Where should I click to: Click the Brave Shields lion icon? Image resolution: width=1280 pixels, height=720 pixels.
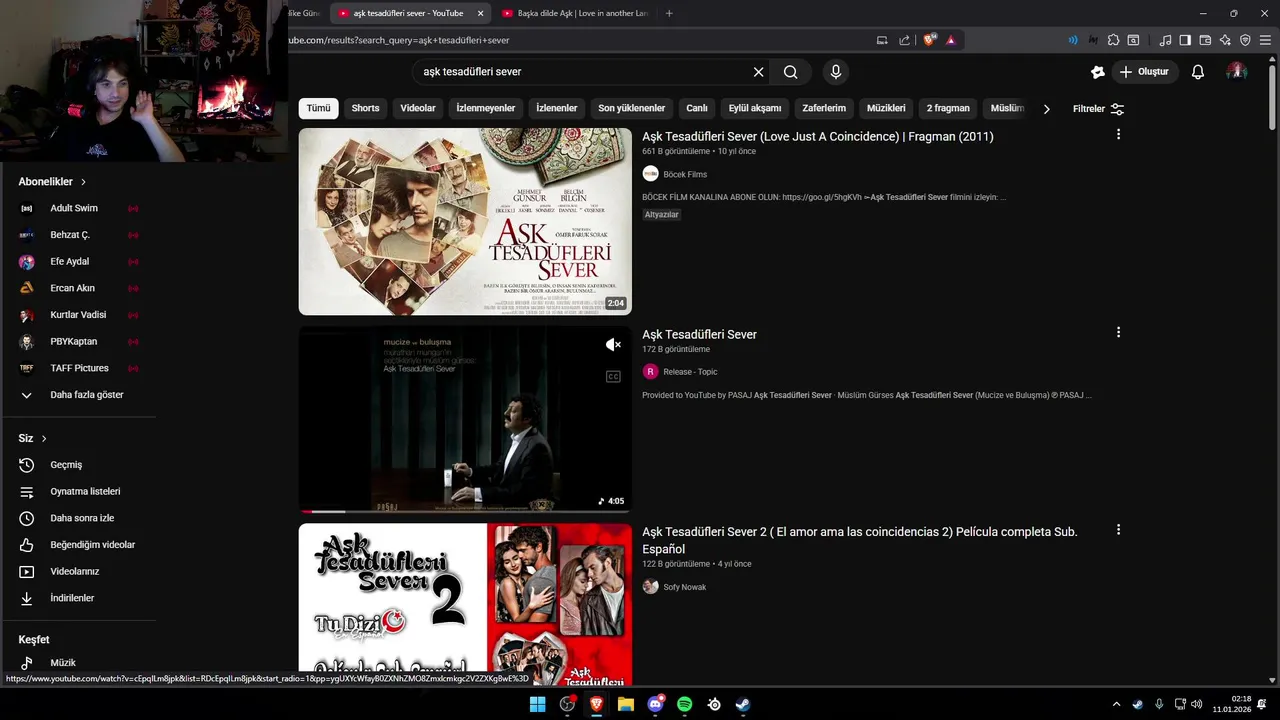(930, 40)
